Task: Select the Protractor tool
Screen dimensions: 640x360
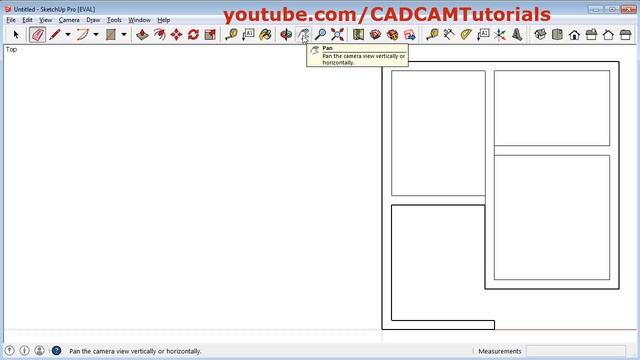Action: [466, 35]
